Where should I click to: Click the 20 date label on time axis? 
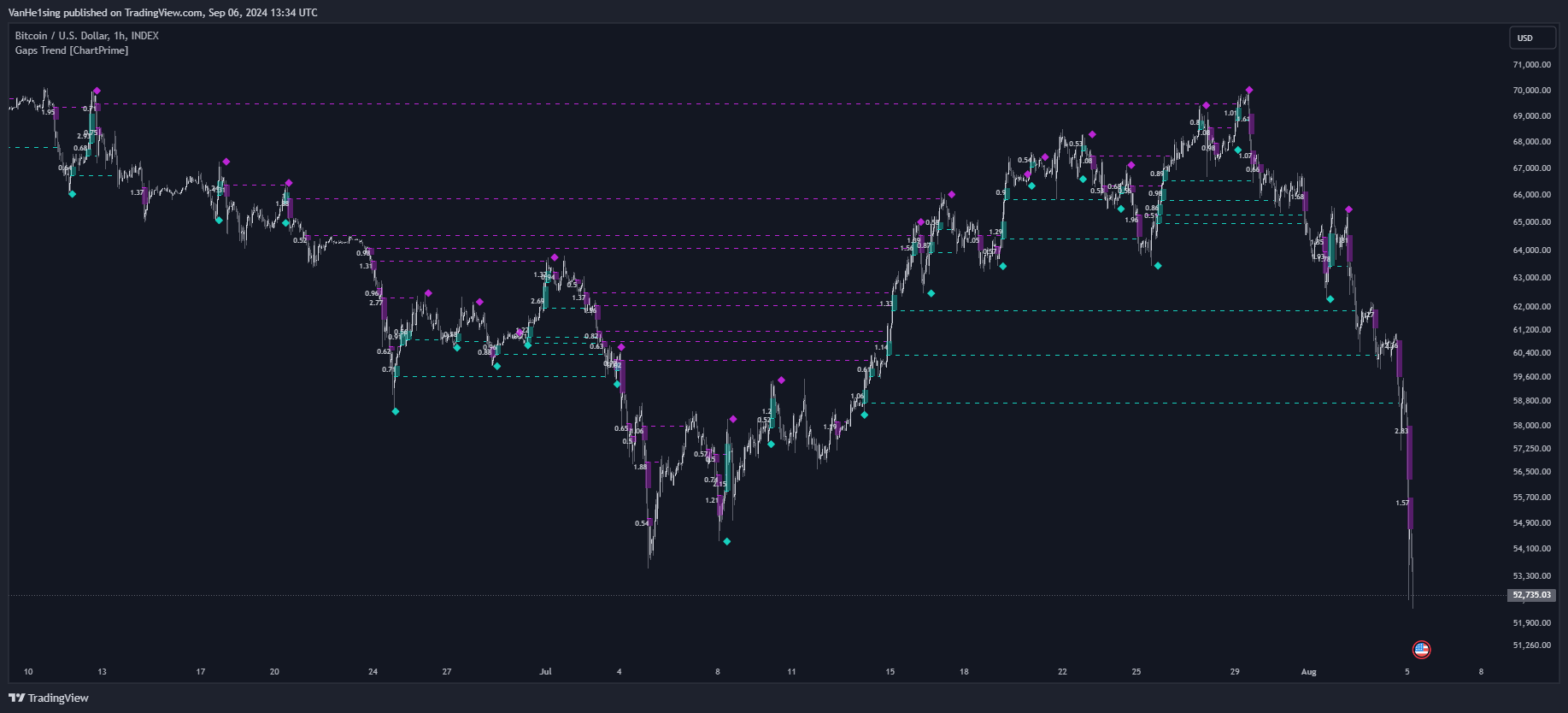[x=274, y=672]
